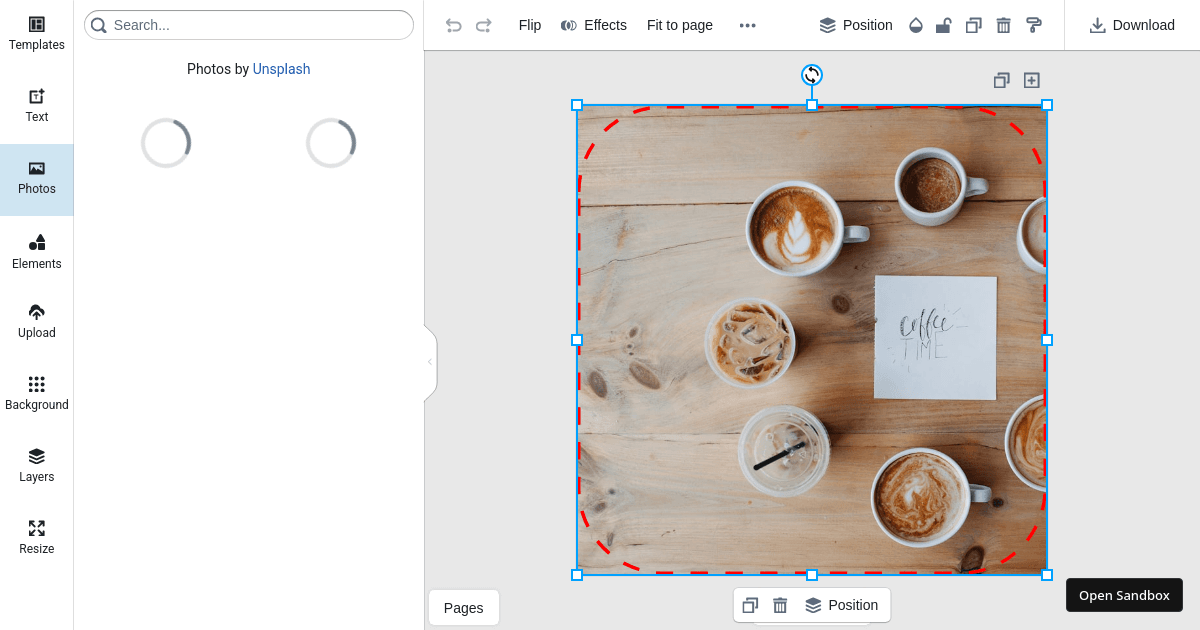Open the Unsplash link
The image size is (1200, 630).
click(281, 69)
